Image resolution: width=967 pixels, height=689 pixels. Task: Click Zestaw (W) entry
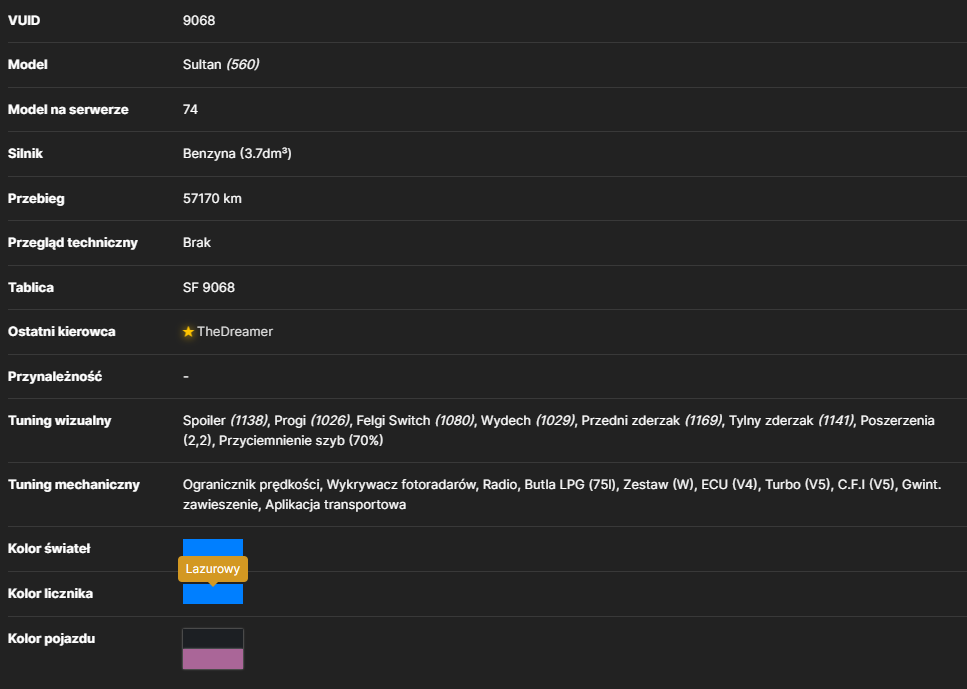click(x=658, y=485)
